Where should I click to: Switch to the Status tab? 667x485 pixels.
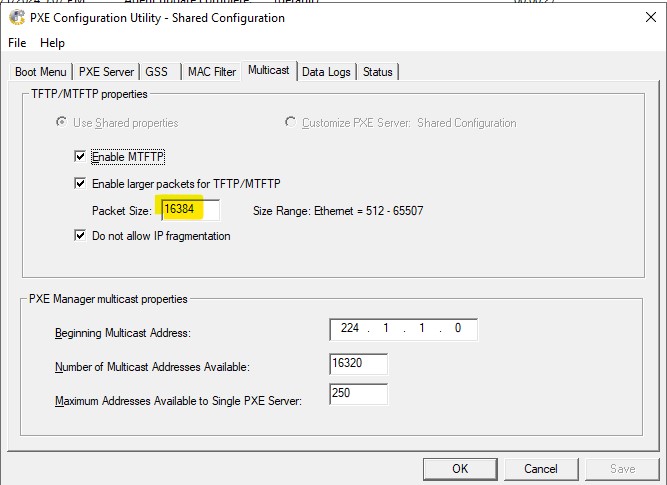pos(377,71)
